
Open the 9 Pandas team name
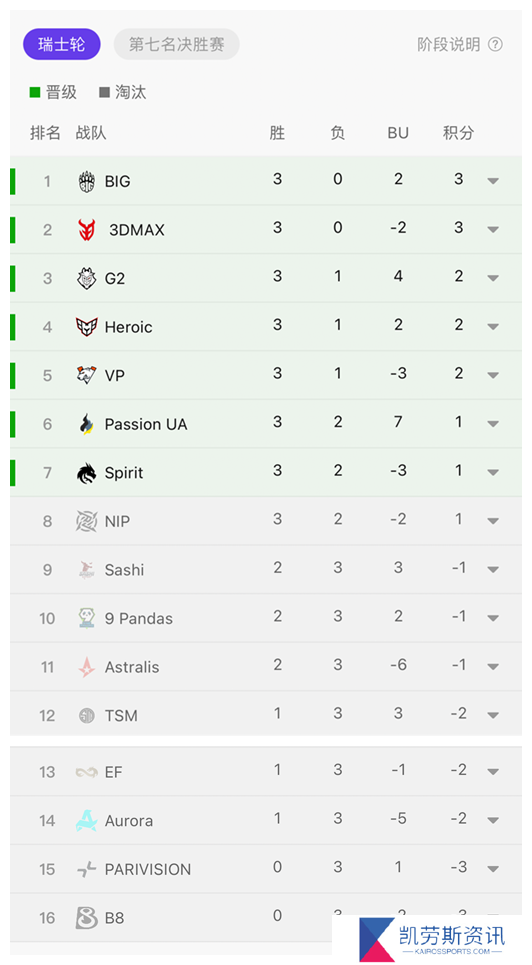(x=139, y=619)
